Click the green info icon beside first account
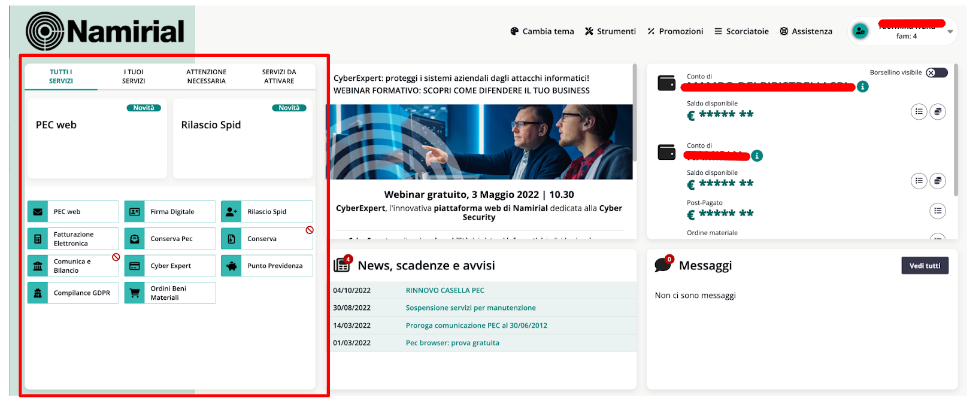Screen dimensions: 980x411 862,87
